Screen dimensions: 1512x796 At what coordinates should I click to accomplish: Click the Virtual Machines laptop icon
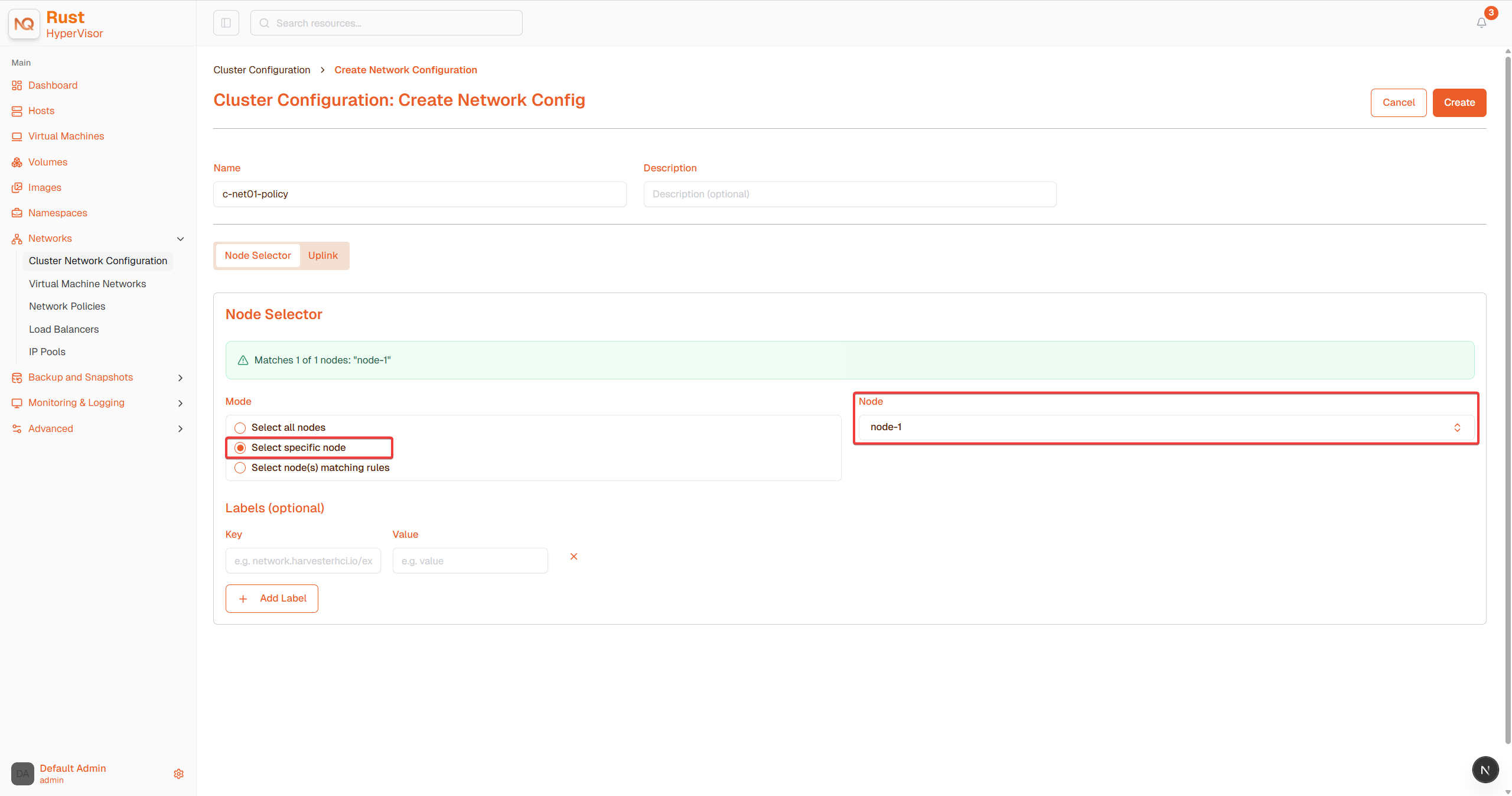(x=17, y=137)
